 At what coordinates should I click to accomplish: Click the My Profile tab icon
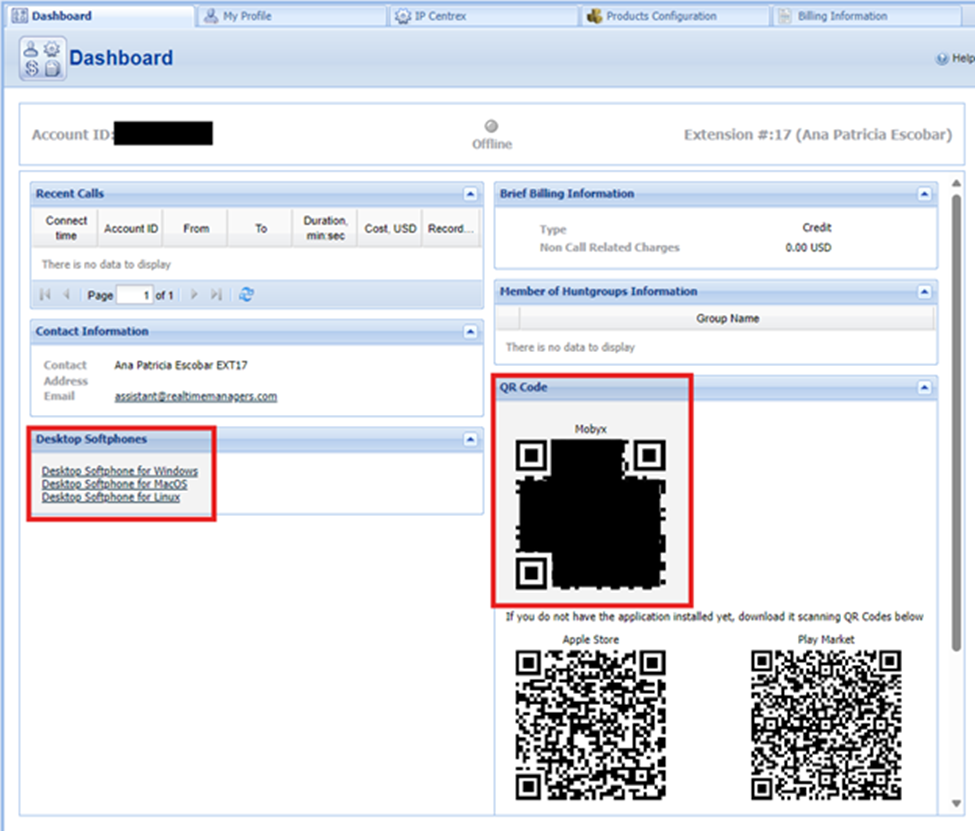click(x=211, y=16)
